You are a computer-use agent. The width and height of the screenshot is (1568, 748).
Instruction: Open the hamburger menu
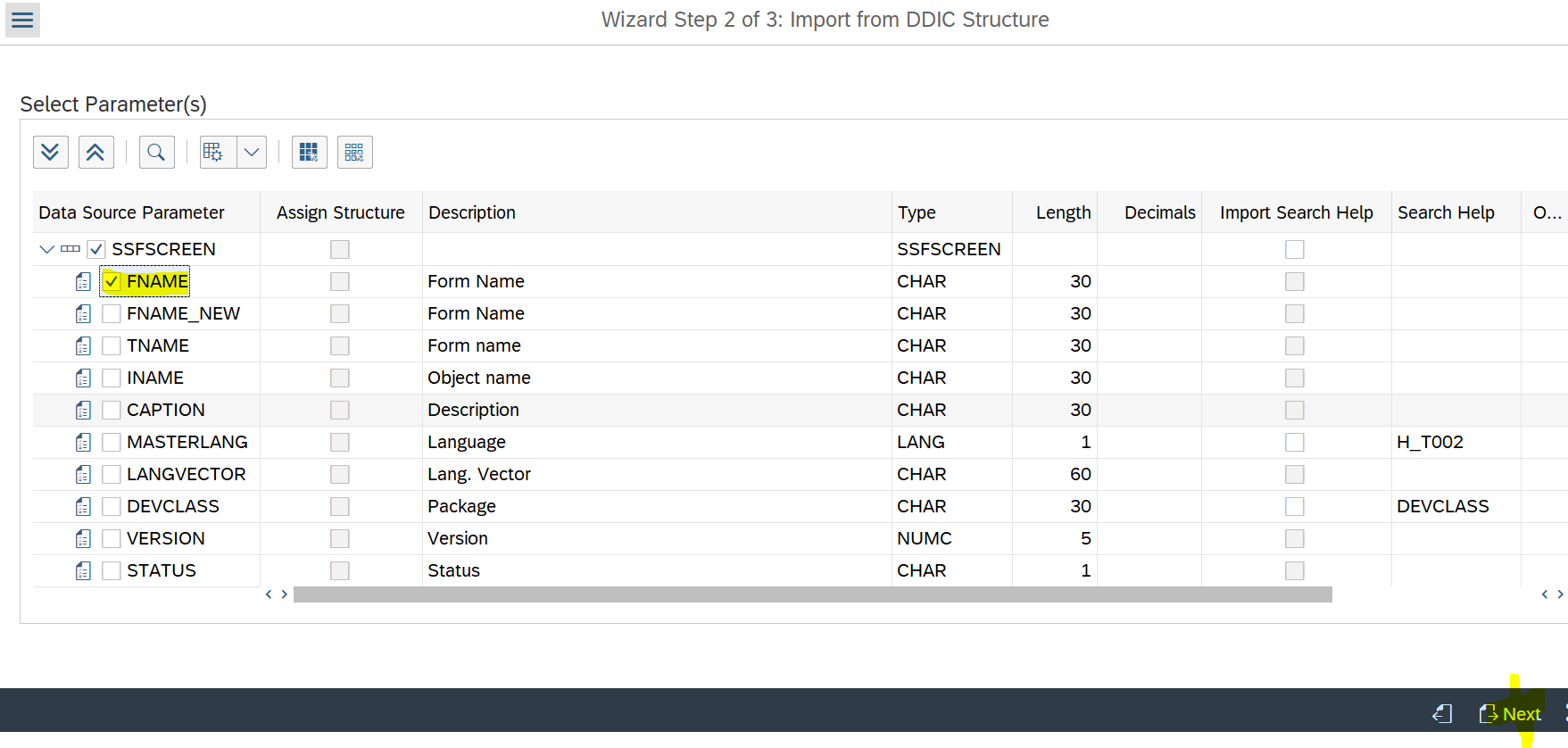click(22, 20)
